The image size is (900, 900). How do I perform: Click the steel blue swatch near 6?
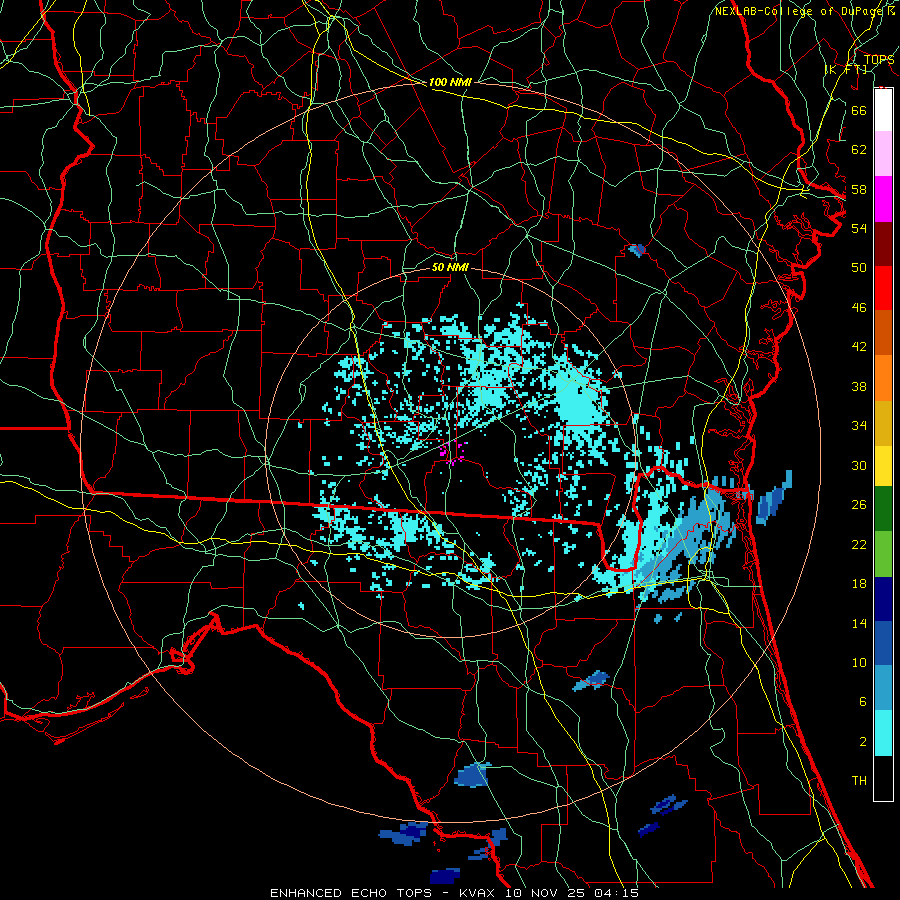click(883, 687)
